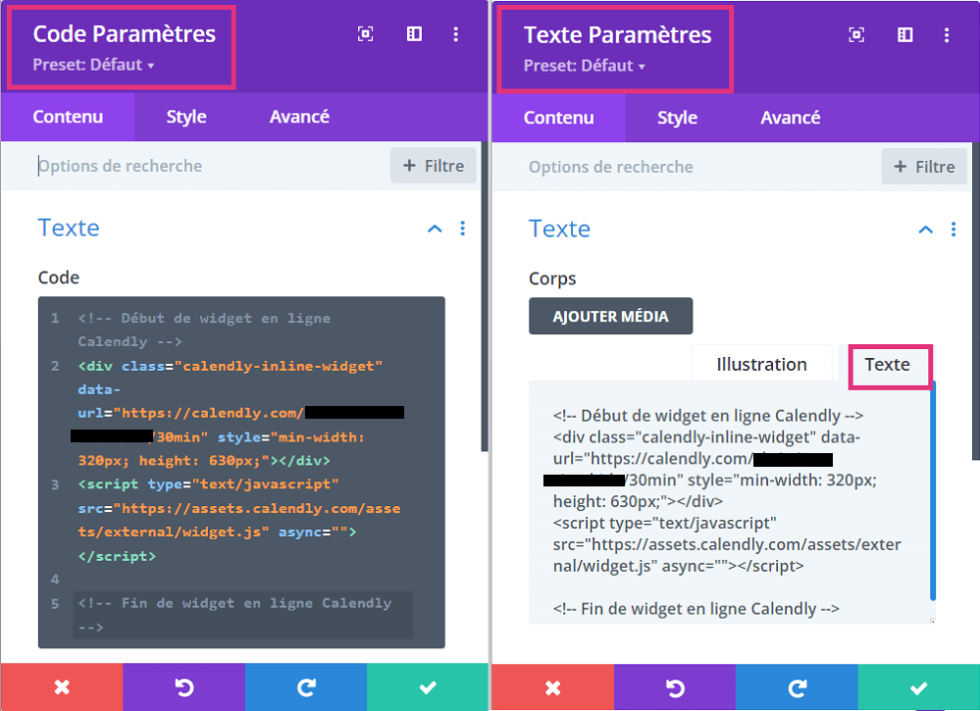The image size is (980, 711).
Task: Open Avancé tab in Texte Paramètres
Action: pos(790,118)
